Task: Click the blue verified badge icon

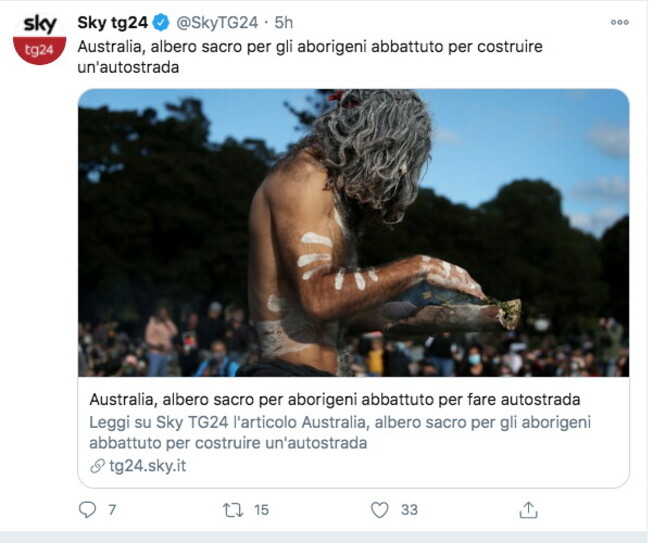Action: coord(161,22)
